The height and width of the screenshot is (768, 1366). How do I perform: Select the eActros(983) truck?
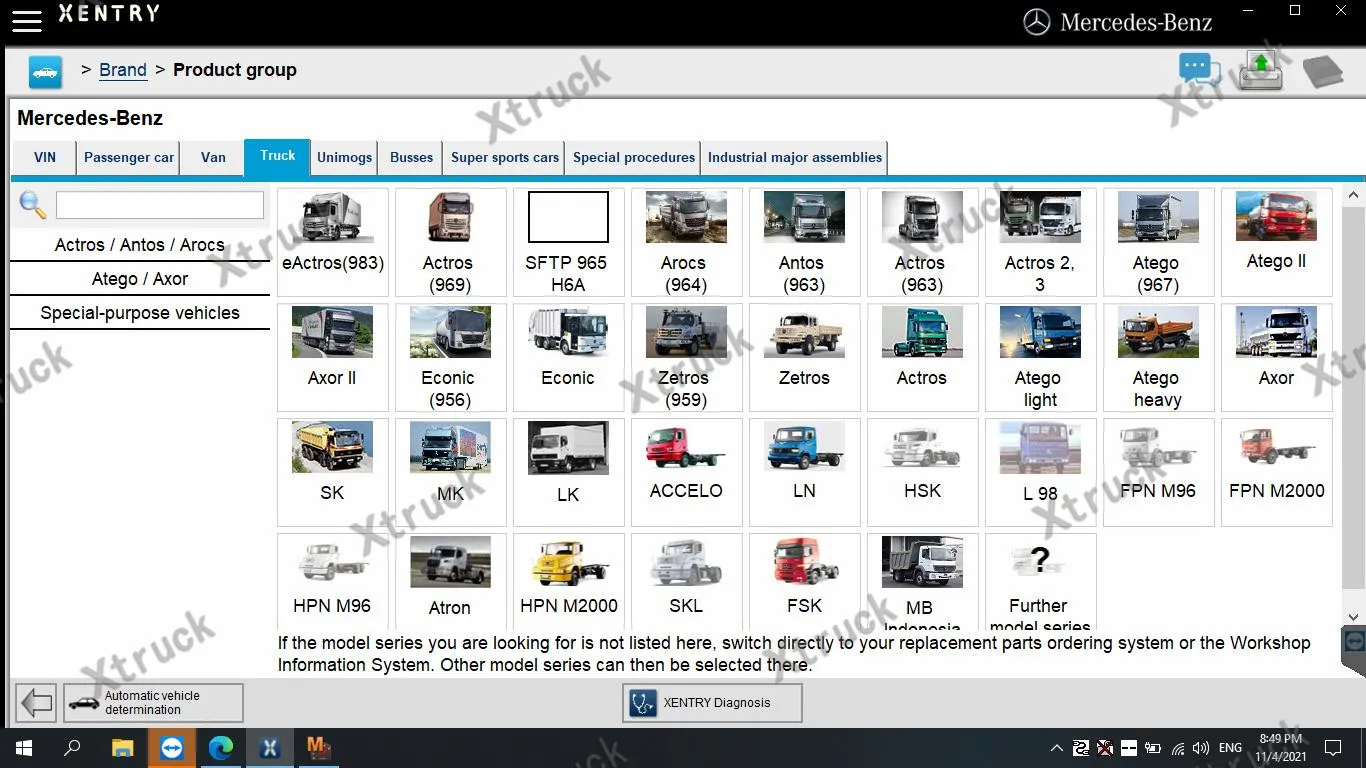(333, 242)
